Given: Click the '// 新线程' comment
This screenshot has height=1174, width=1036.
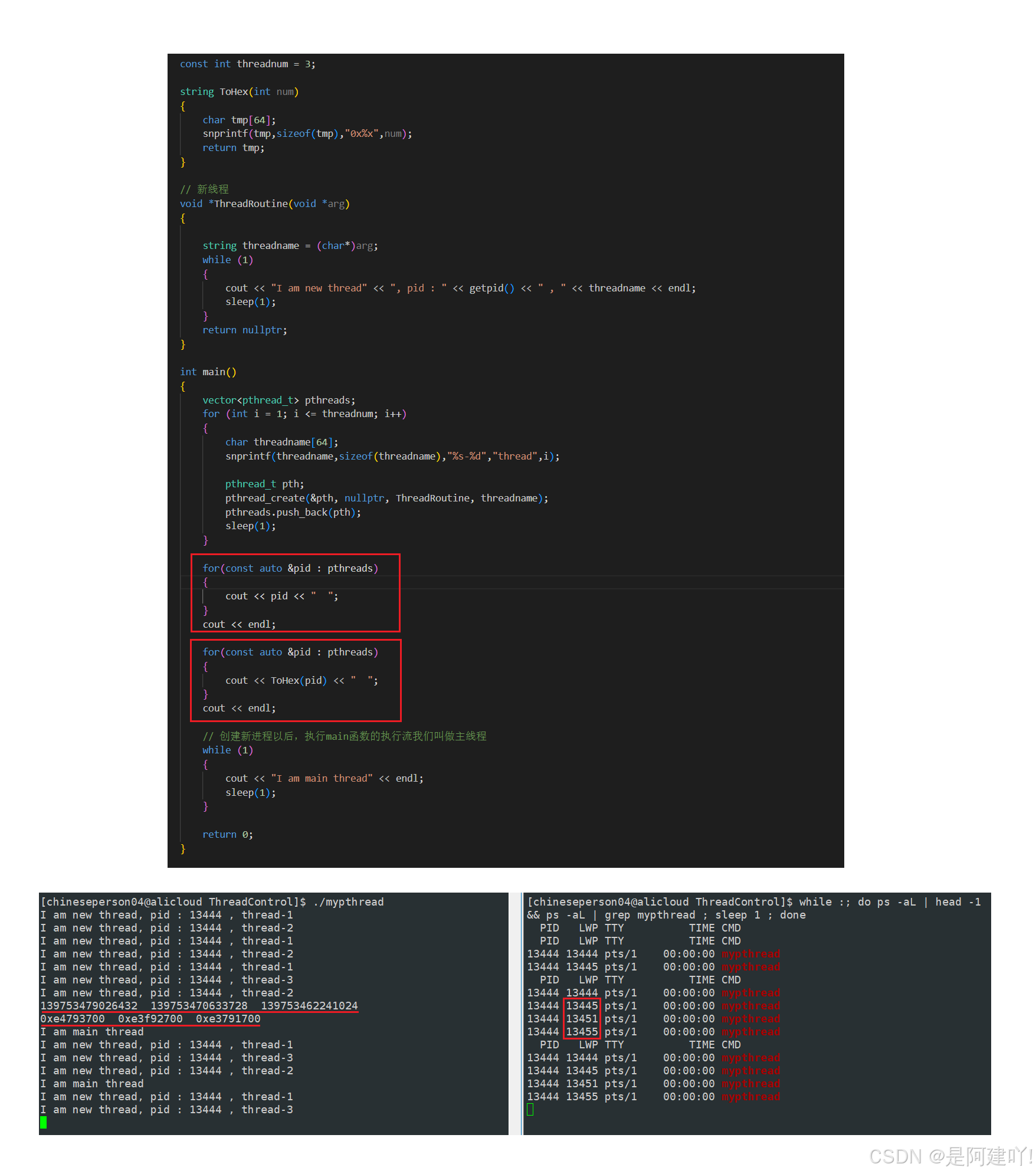Looking at the screenshot, I should click(x=204, y=189).
